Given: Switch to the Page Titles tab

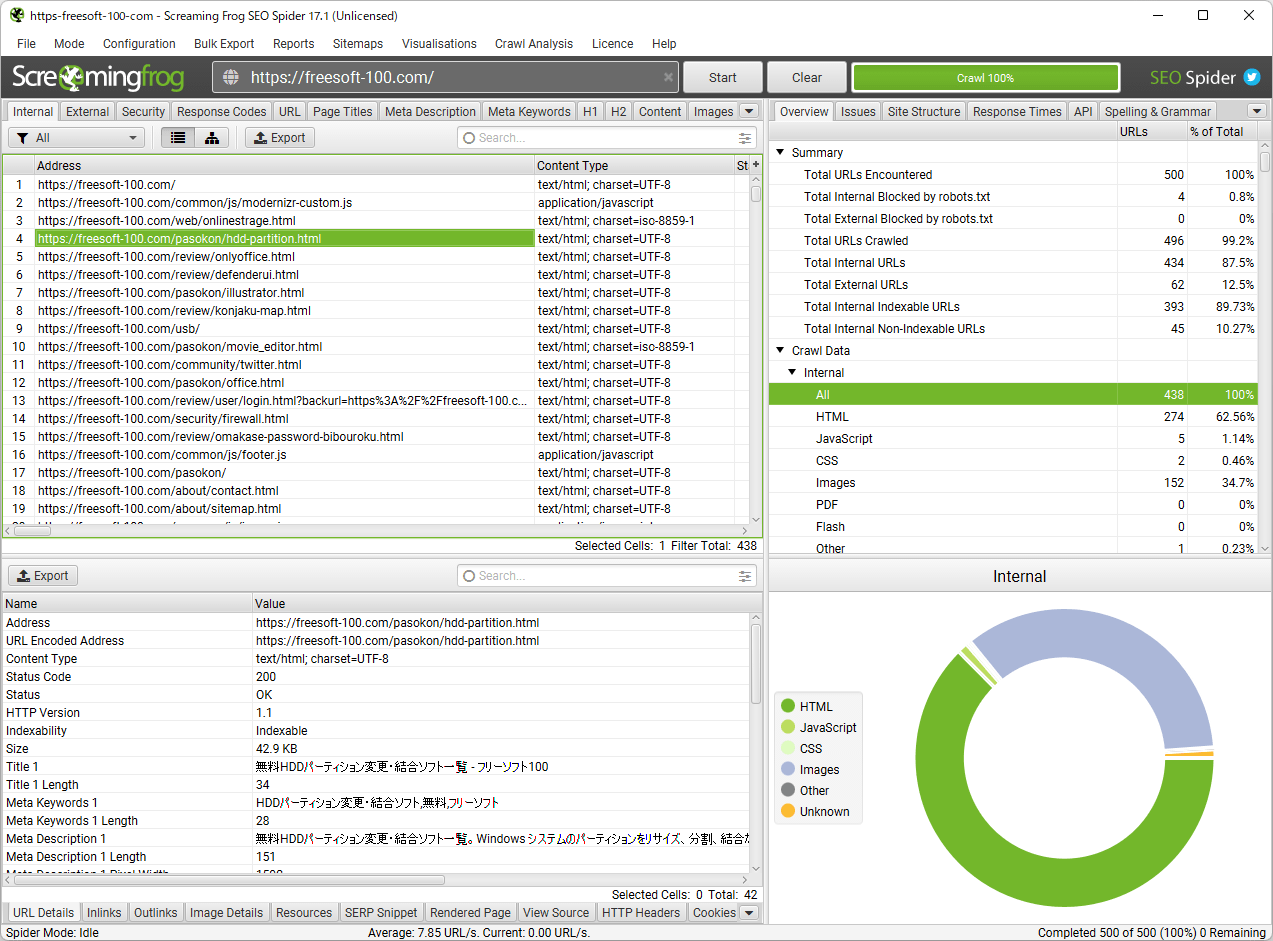Looking at the screenshot, I should (342, 112).
